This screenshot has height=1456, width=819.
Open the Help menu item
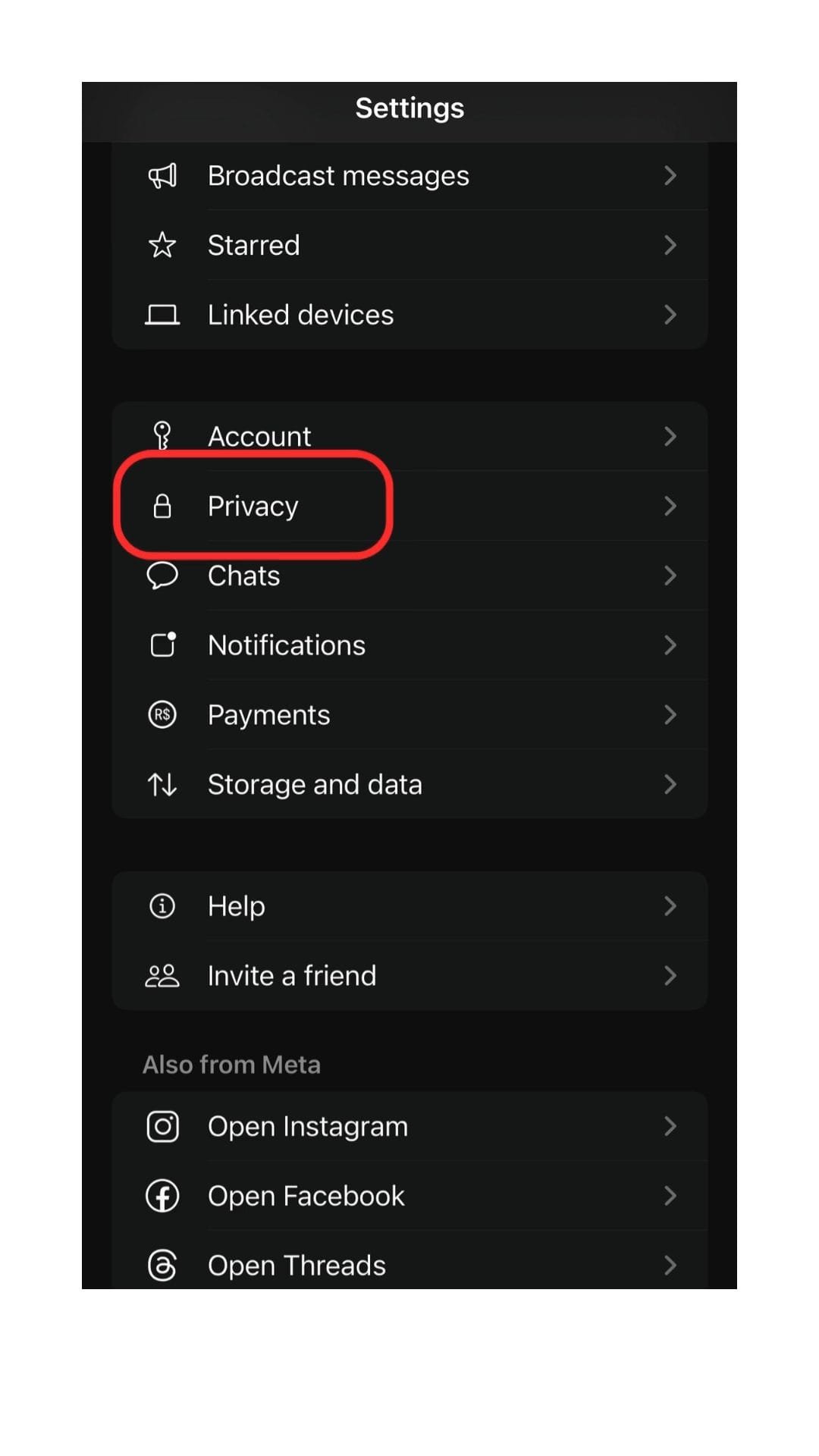[237, 906]
